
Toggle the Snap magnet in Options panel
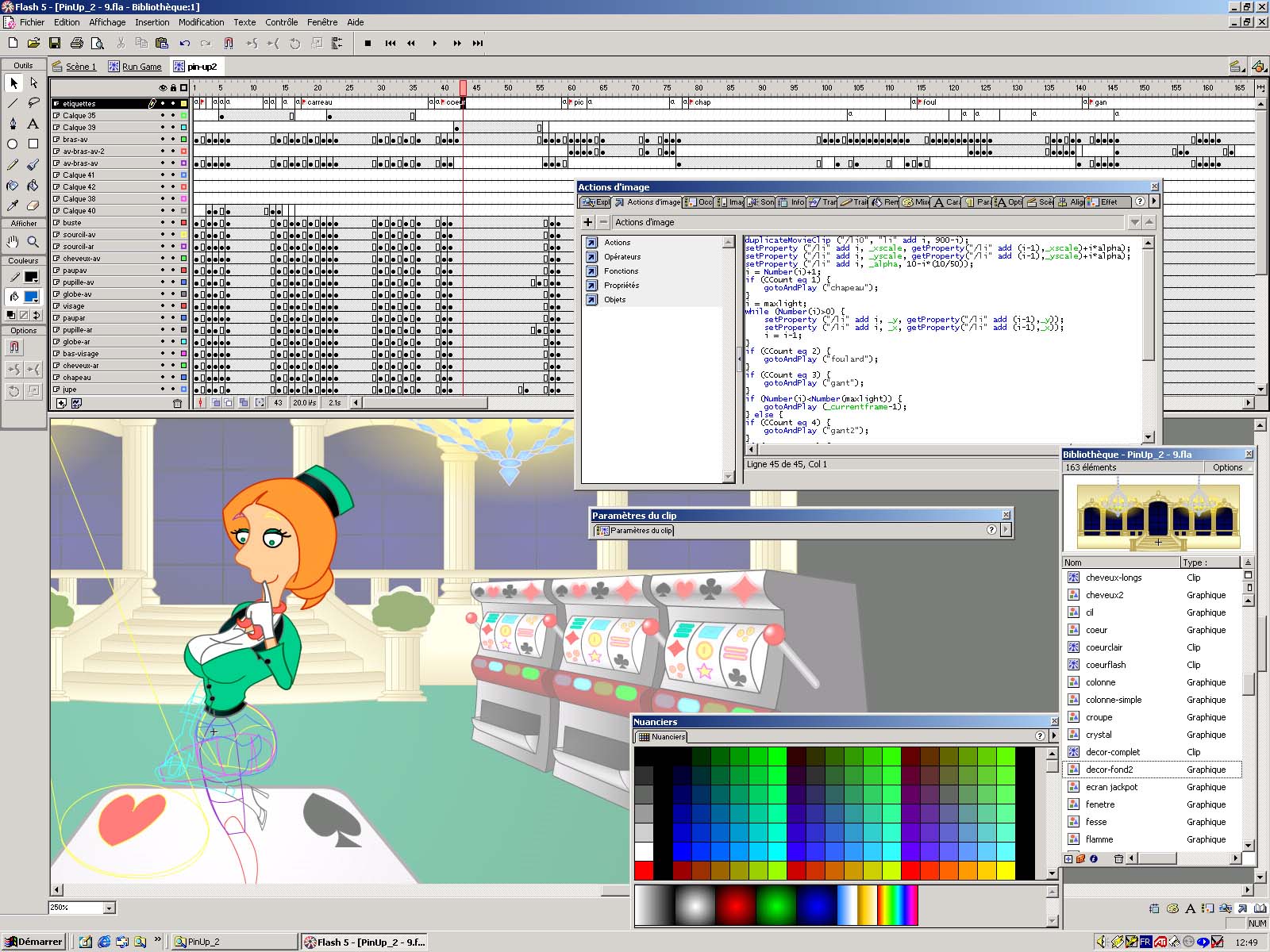(x=13, y=347)
